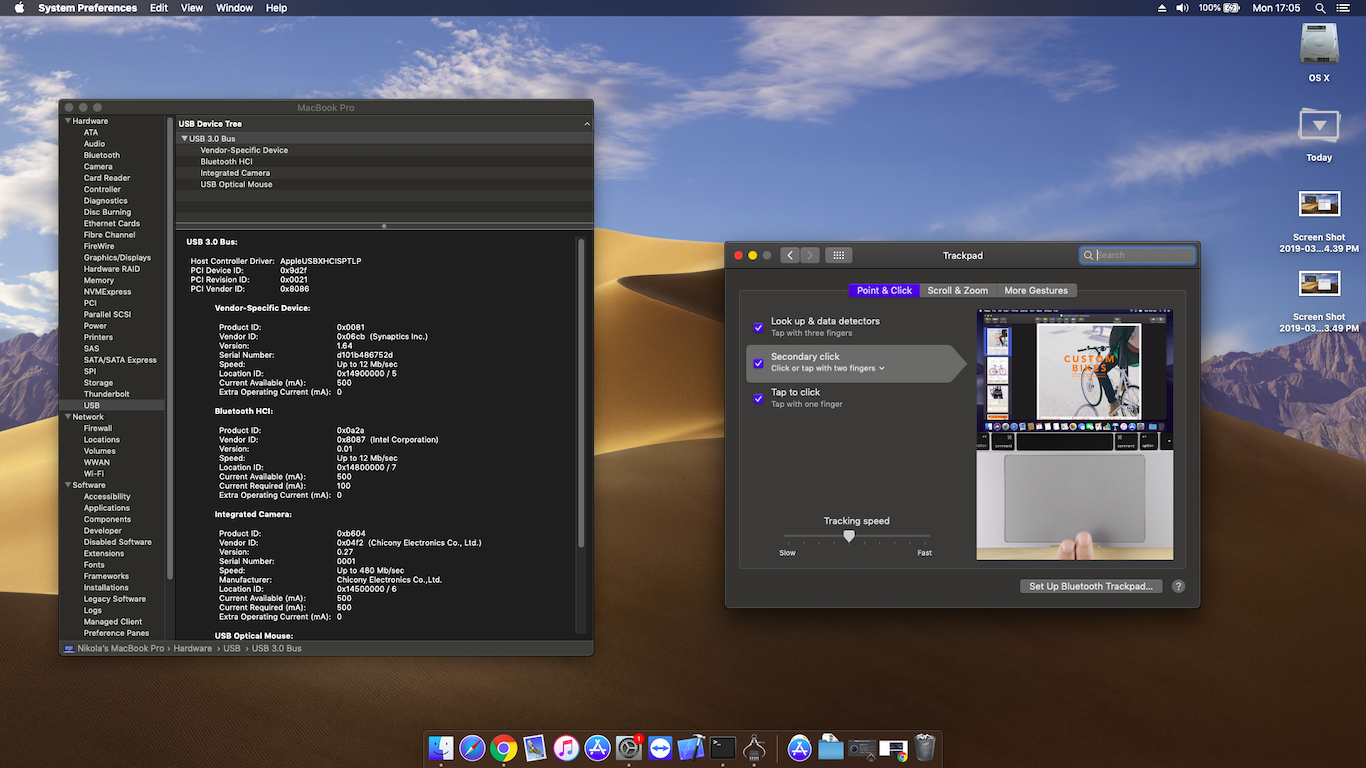This screenshot has width=1366, height=768.
Task: Collapse the Hardware section in the sidebar
Action: 68,120
